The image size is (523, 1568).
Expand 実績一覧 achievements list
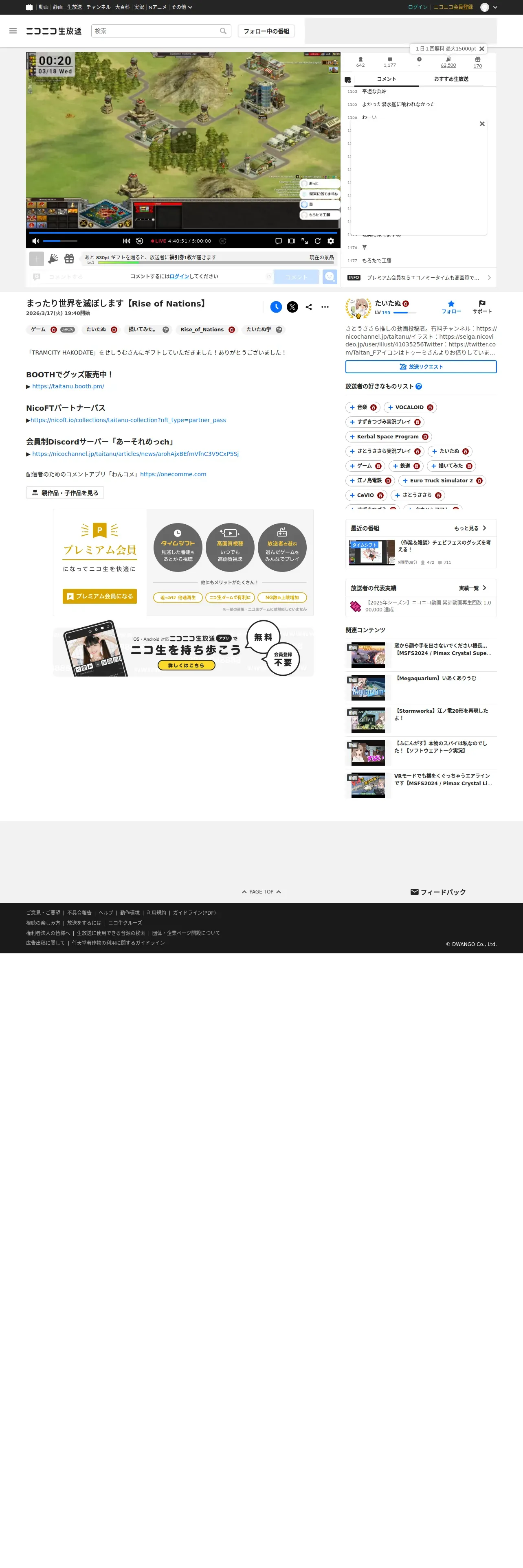(x=473, y=588)
